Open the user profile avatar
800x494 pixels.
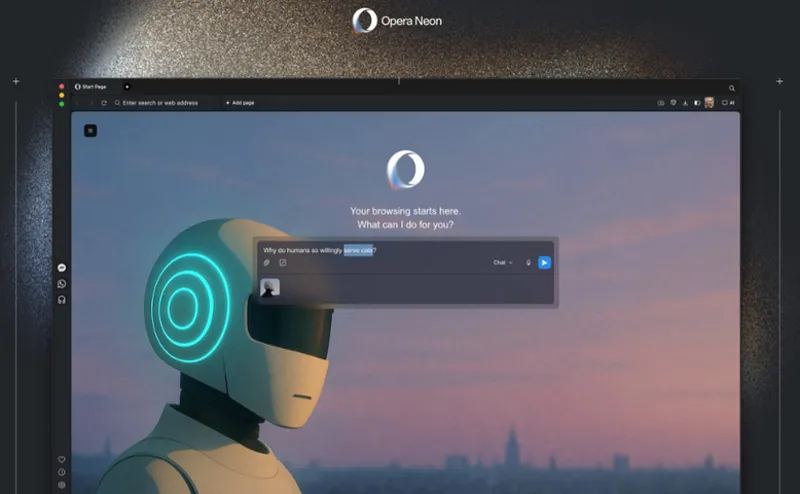(709, 103)
